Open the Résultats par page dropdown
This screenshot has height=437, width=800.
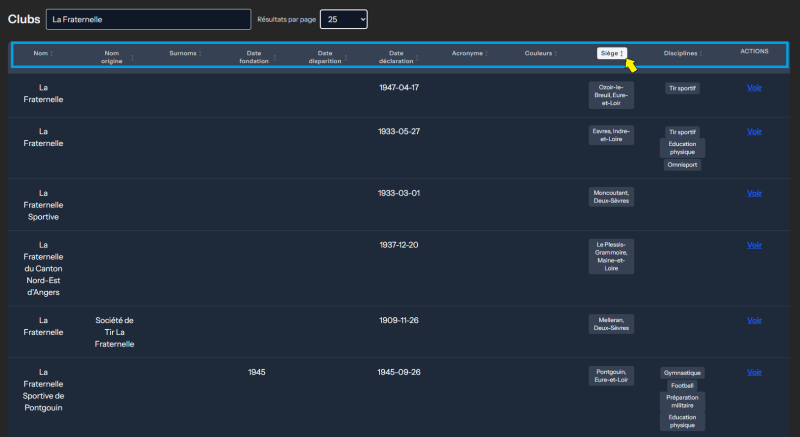(x=343, y=19)
